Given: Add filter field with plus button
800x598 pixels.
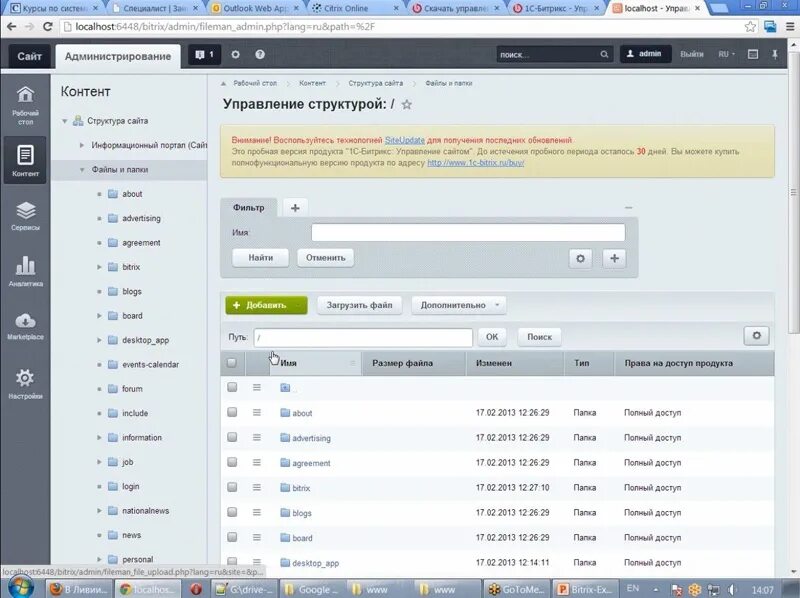Looking at the screenshot, I should pyautogui.click(x=614, y=258).
